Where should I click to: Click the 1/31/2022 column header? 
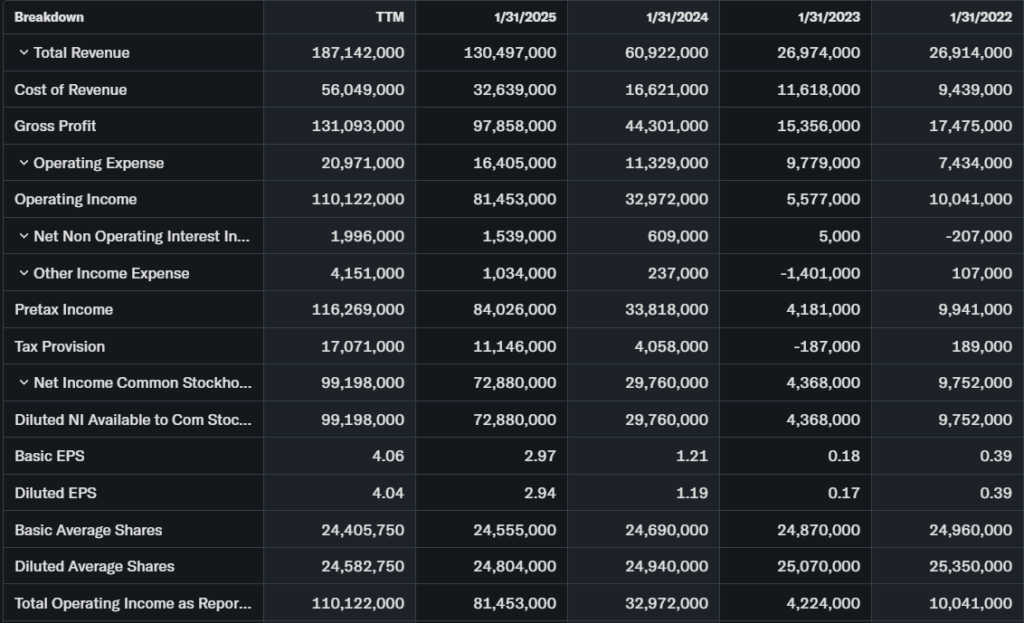point(981,17)
